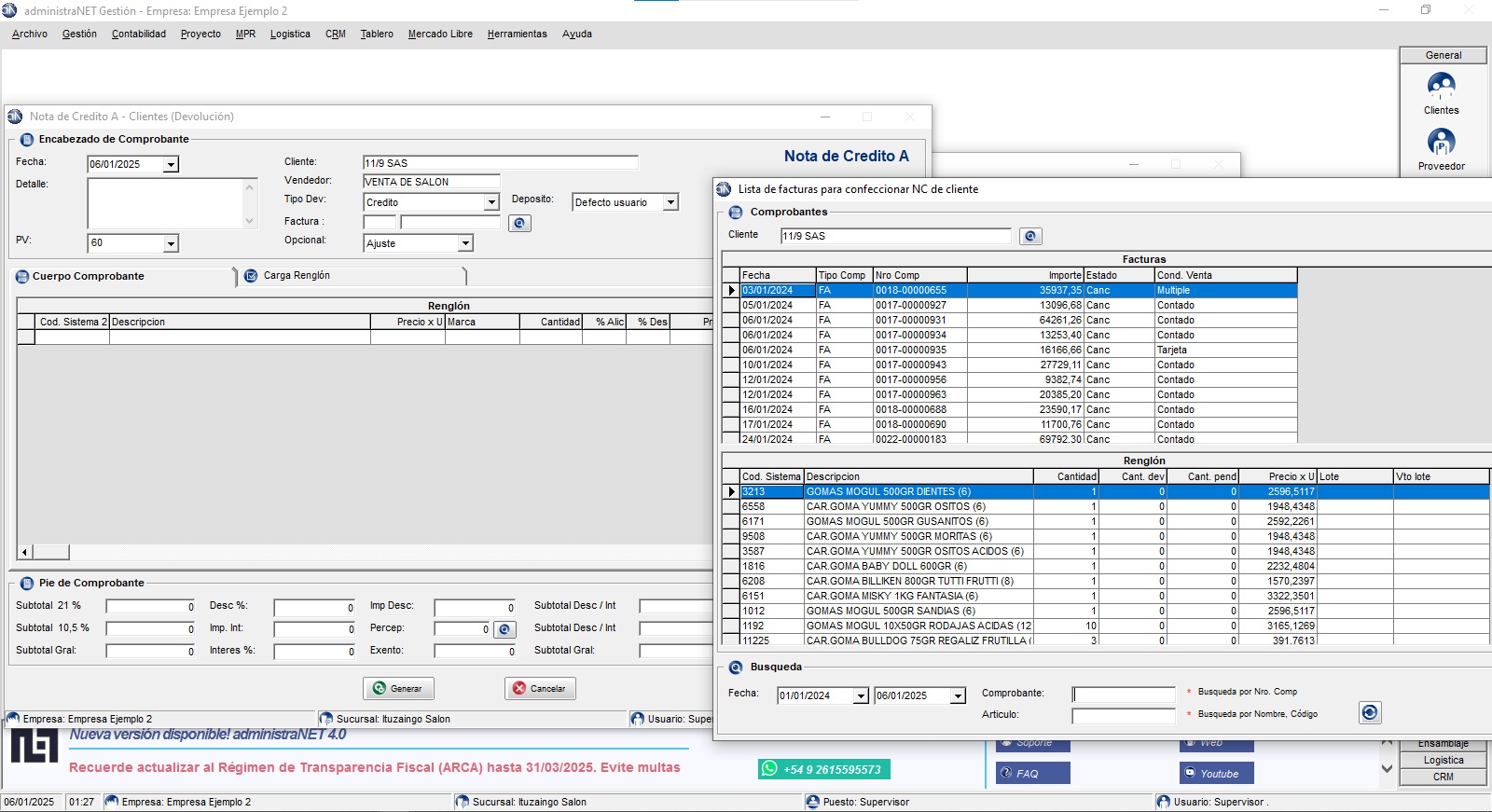Open the General sidebar section
This screenshot has width=1492, height=812.
click(x=1443, y=55)
